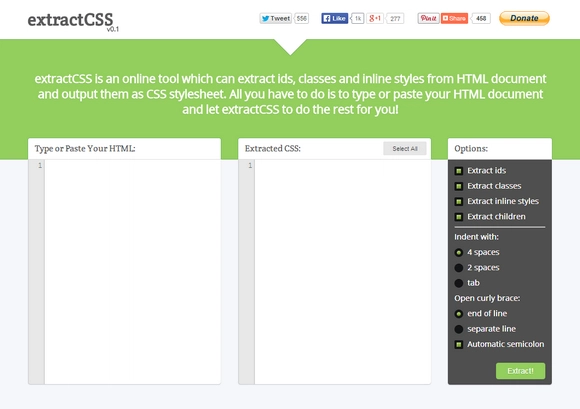
Task: Click the green Extract! button
Action: (x=520, y=371)
